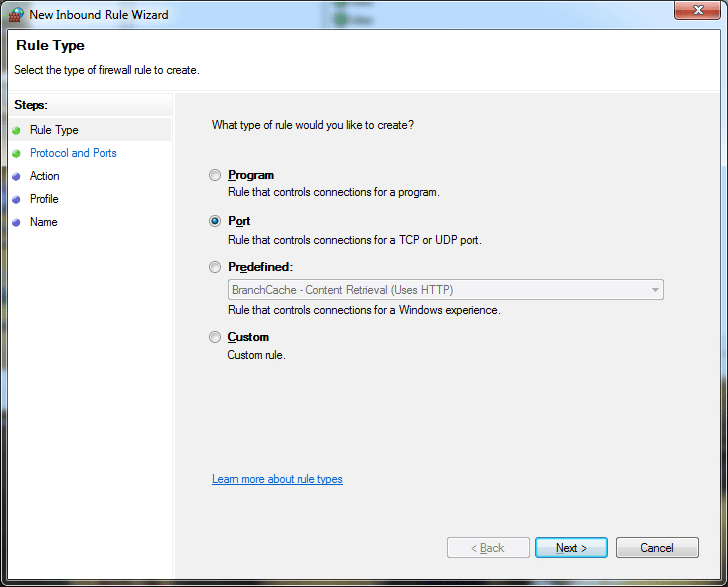
Task: Click the Next button
Action: pos(571,548)
